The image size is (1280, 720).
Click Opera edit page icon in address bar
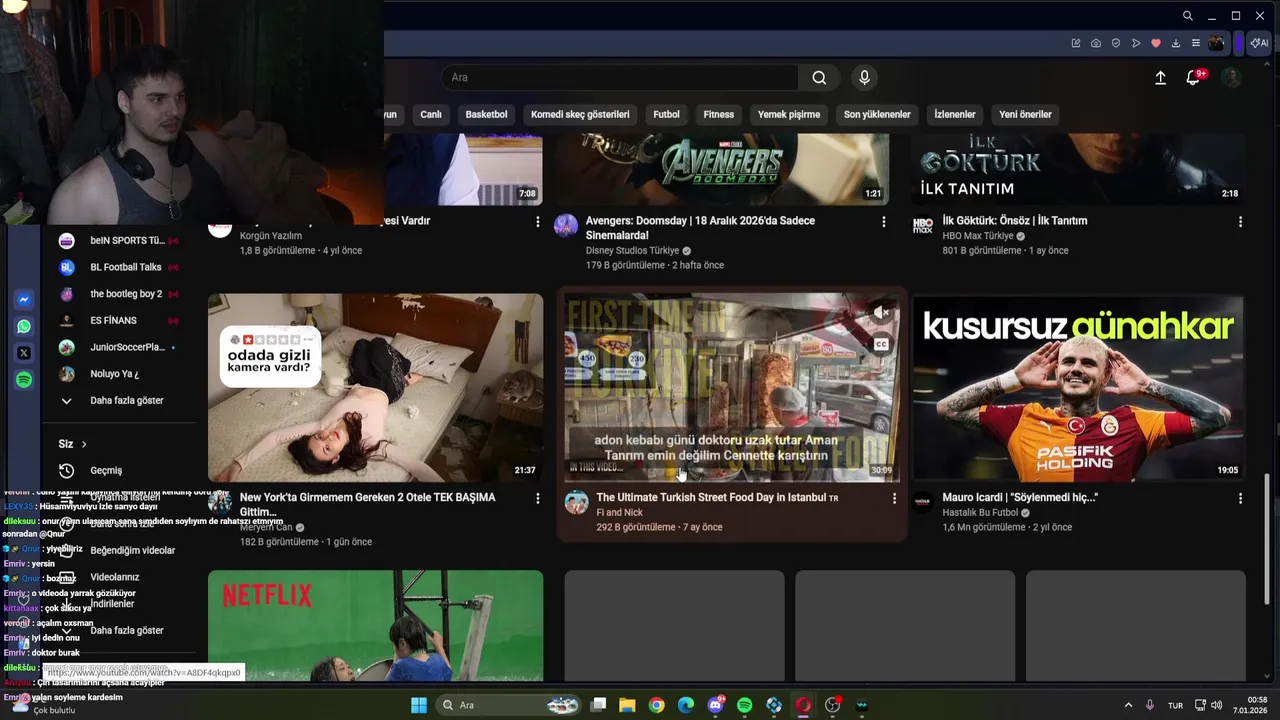point(1076,43)
